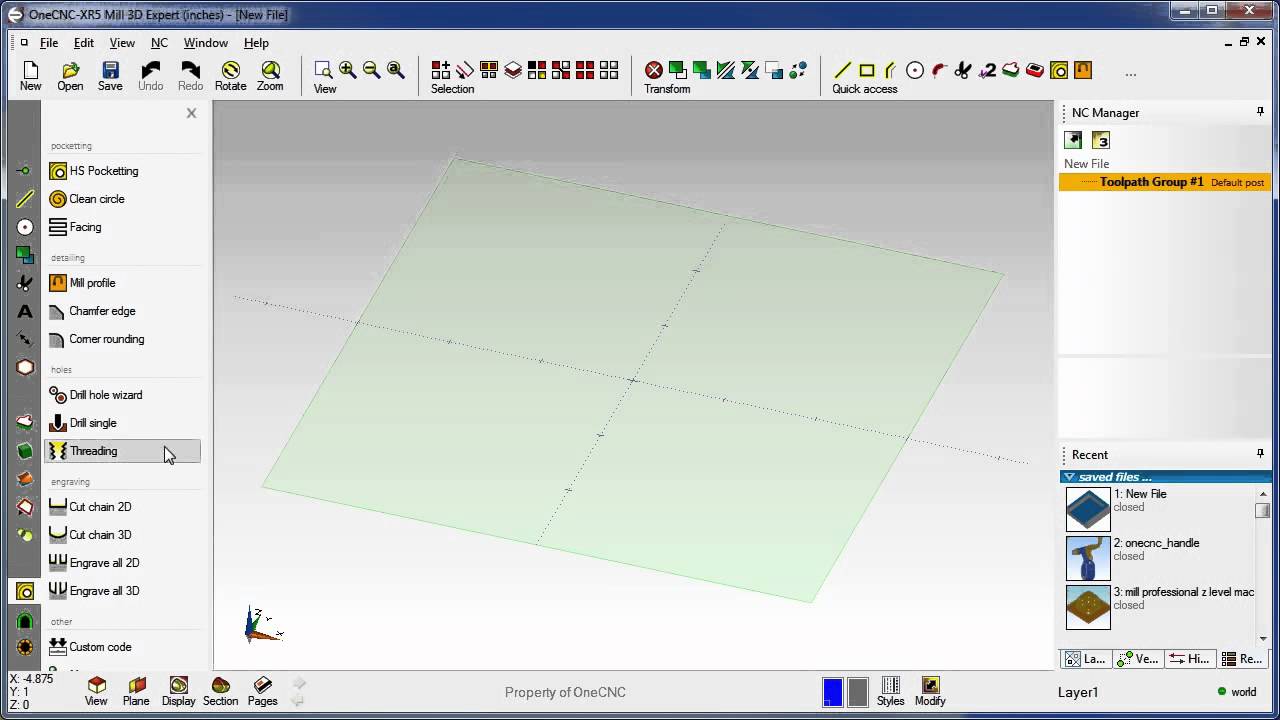
Task: Click the zoom in magnifier icon
Action: (x=347, y=70)
